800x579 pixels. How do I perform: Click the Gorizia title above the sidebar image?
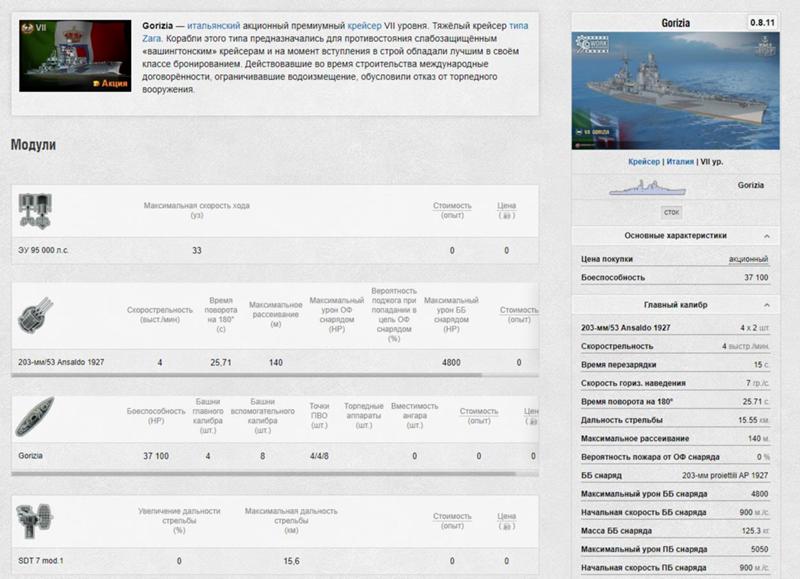tap(676, 23)
